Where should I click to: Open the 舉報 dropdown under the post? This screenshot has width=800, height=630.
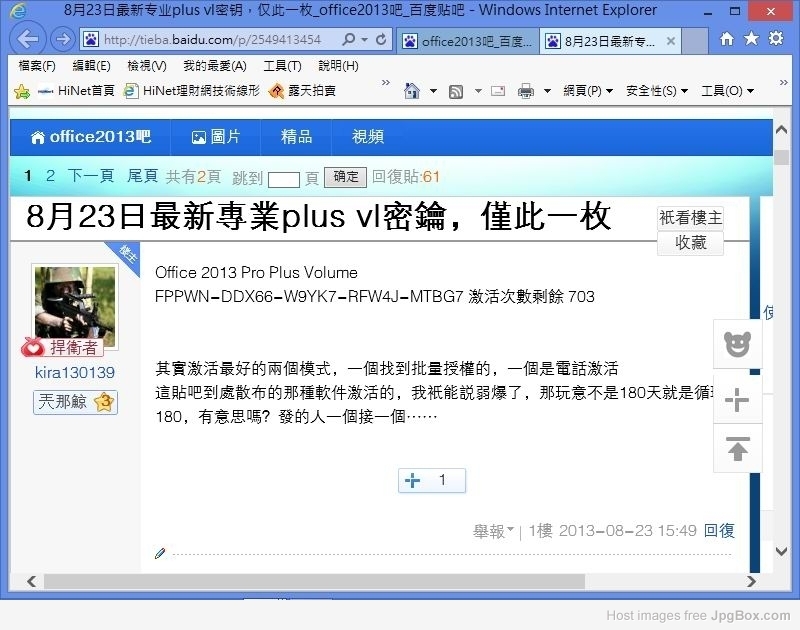coord(493,531)
